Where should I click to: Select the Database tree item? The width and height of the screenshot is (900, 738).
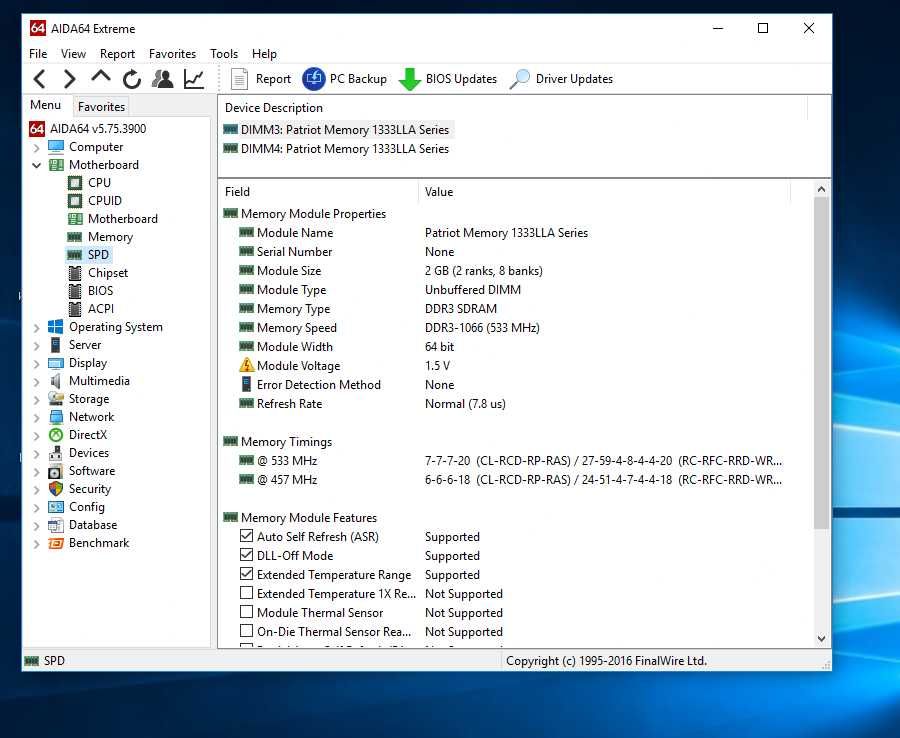pyautogui.click(x=92, y=525)
